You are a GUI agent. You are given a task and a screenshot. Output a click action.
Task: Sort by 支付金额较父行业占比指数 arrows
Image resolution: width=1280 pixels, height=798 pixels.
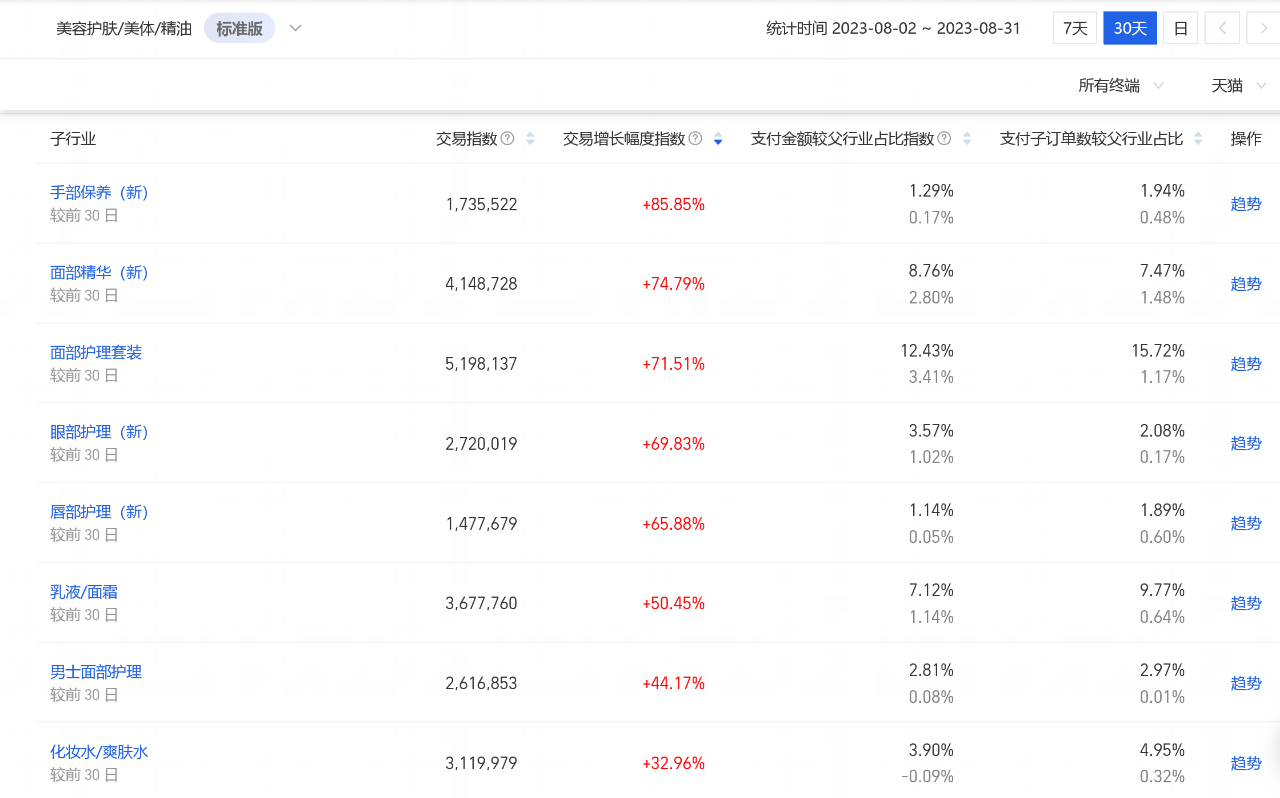click(967, 139)
